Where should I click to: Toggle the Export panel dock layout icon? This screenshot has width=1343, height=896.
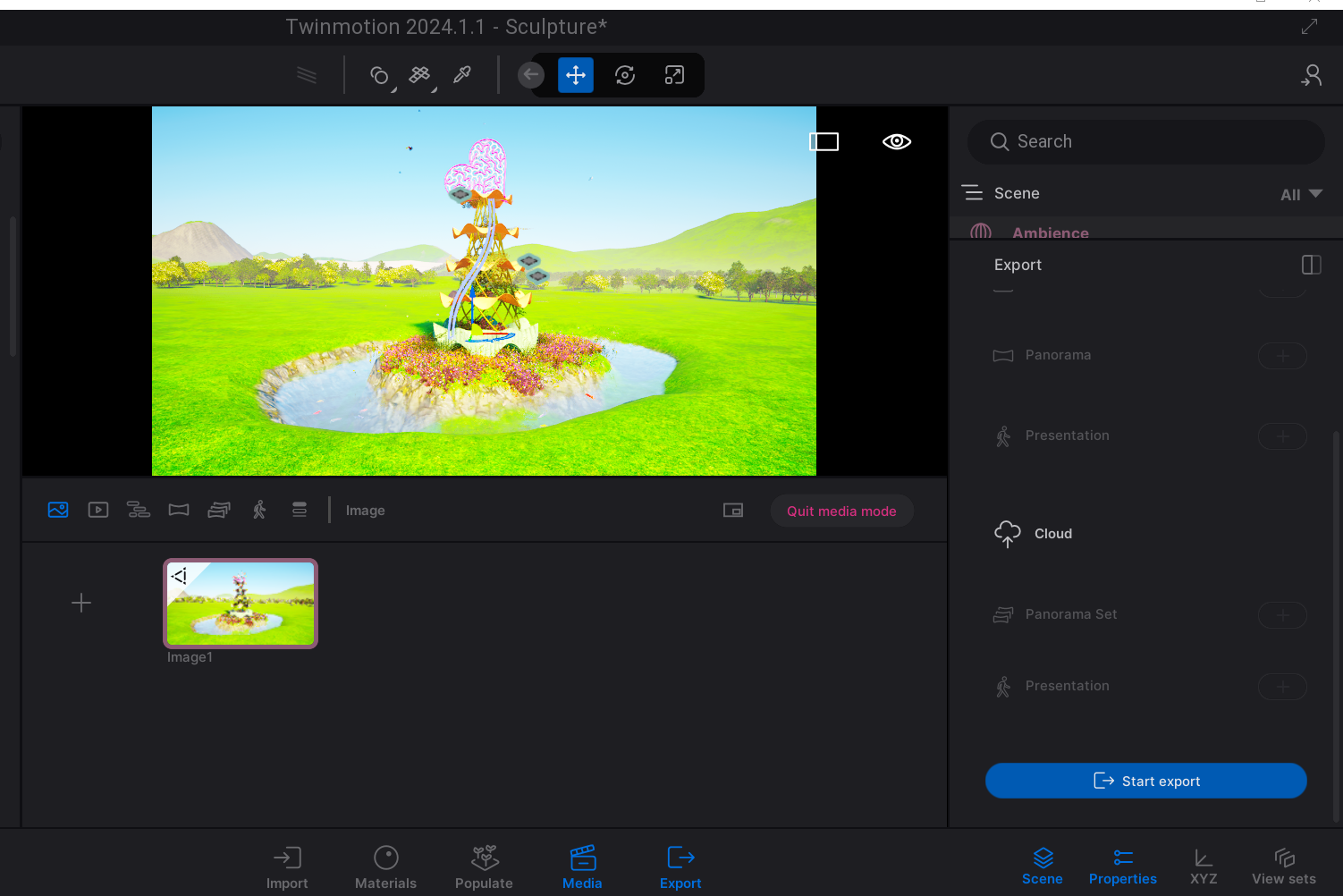coord(1312,265)
